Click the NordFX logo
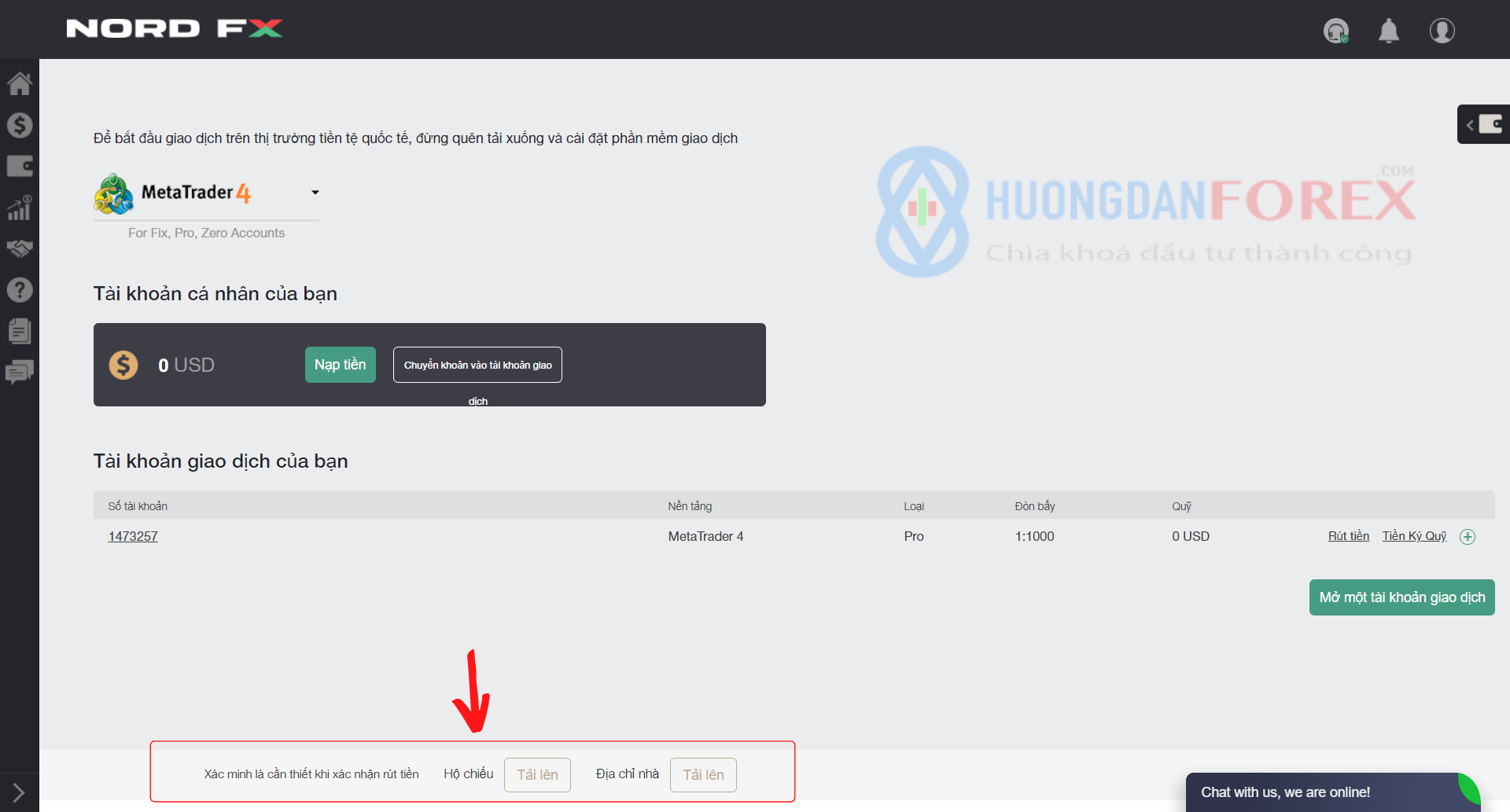The width and height of the screenshot is (1510, 812). pos(175,29)
